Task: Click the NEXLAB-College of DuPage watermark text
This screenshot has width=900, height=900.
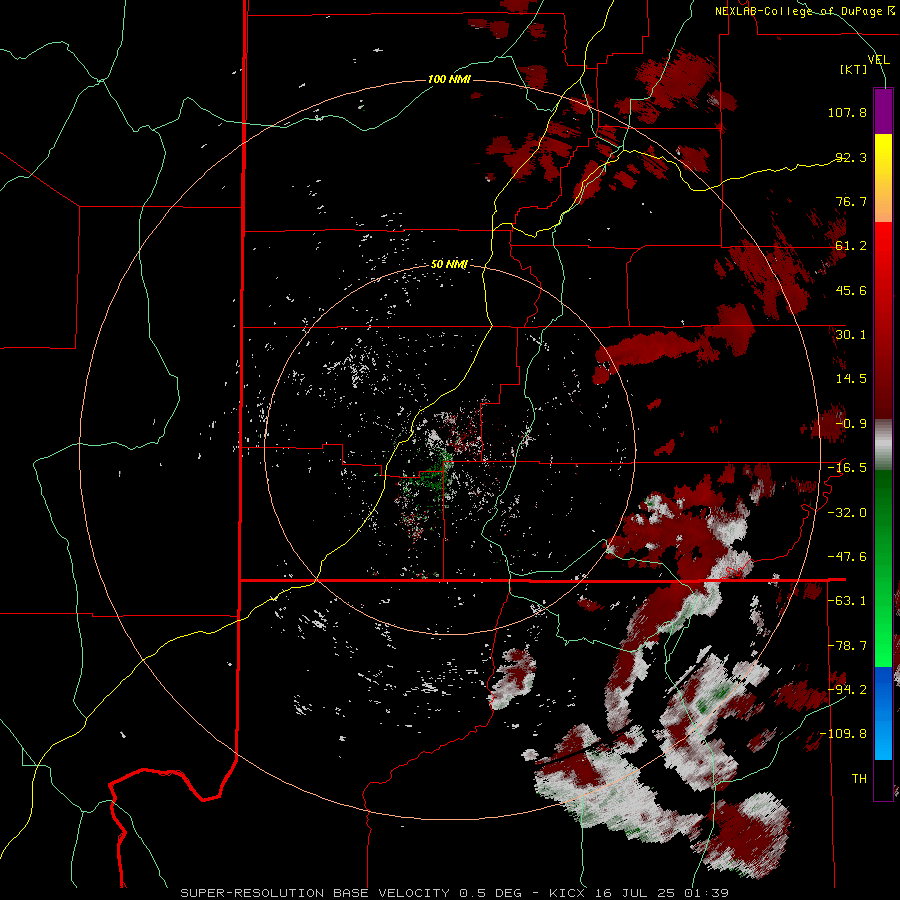Action: point(805,11)
